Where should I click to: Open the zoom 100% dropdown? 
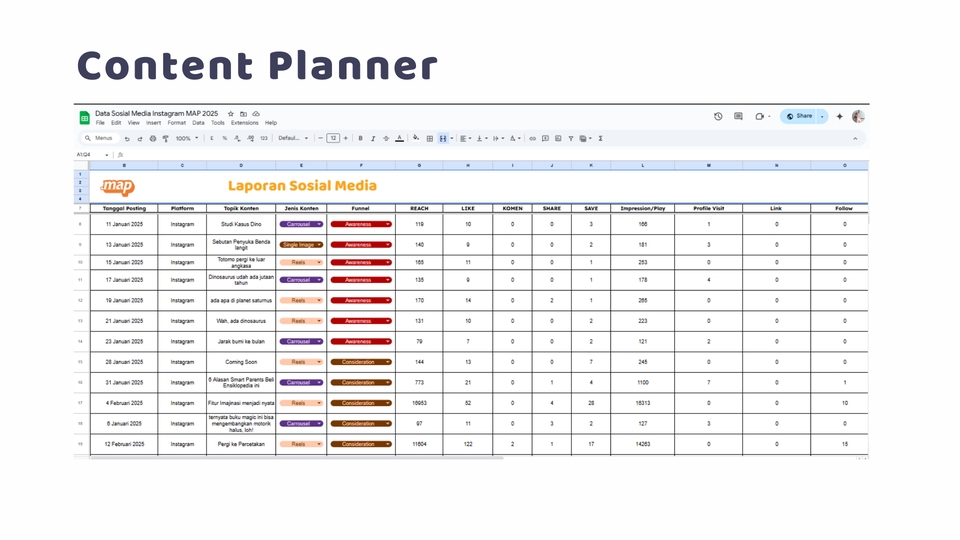pyautogui.click(x=187, y=138)
